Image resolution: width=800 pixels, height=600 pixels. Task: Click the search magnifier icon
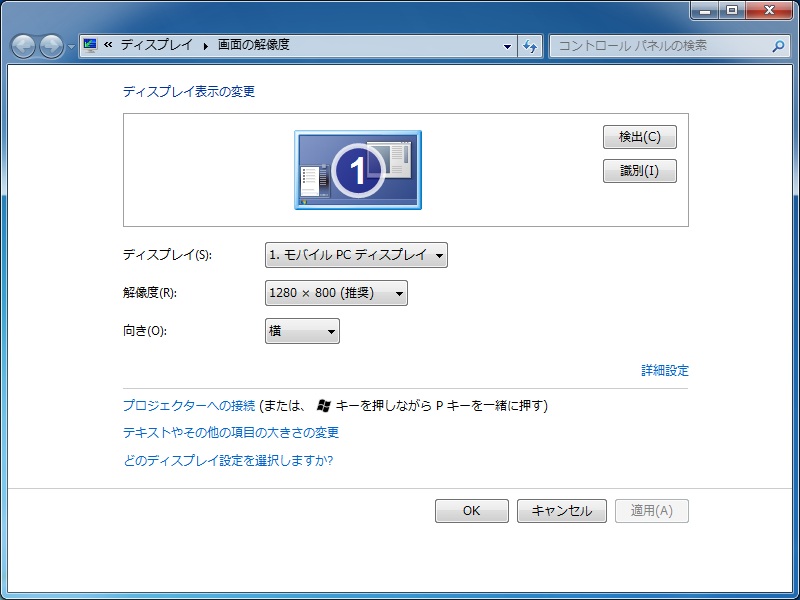[778, 46]
